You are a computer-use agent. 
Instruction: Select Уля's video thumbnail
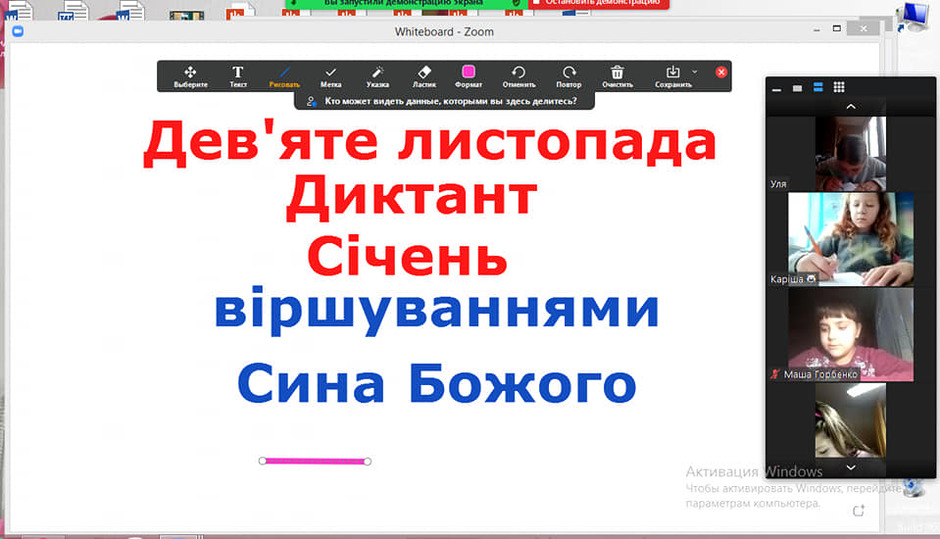(850, 153)
